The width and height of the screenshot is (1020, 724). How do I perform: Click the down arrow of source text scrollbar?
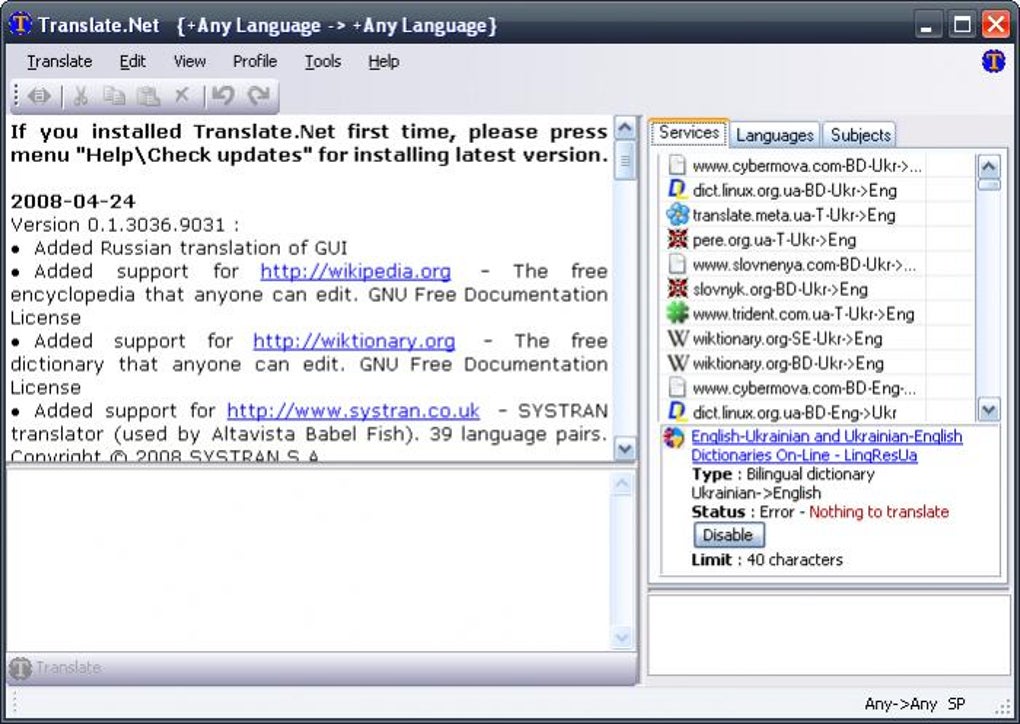(x=625, y=449)
